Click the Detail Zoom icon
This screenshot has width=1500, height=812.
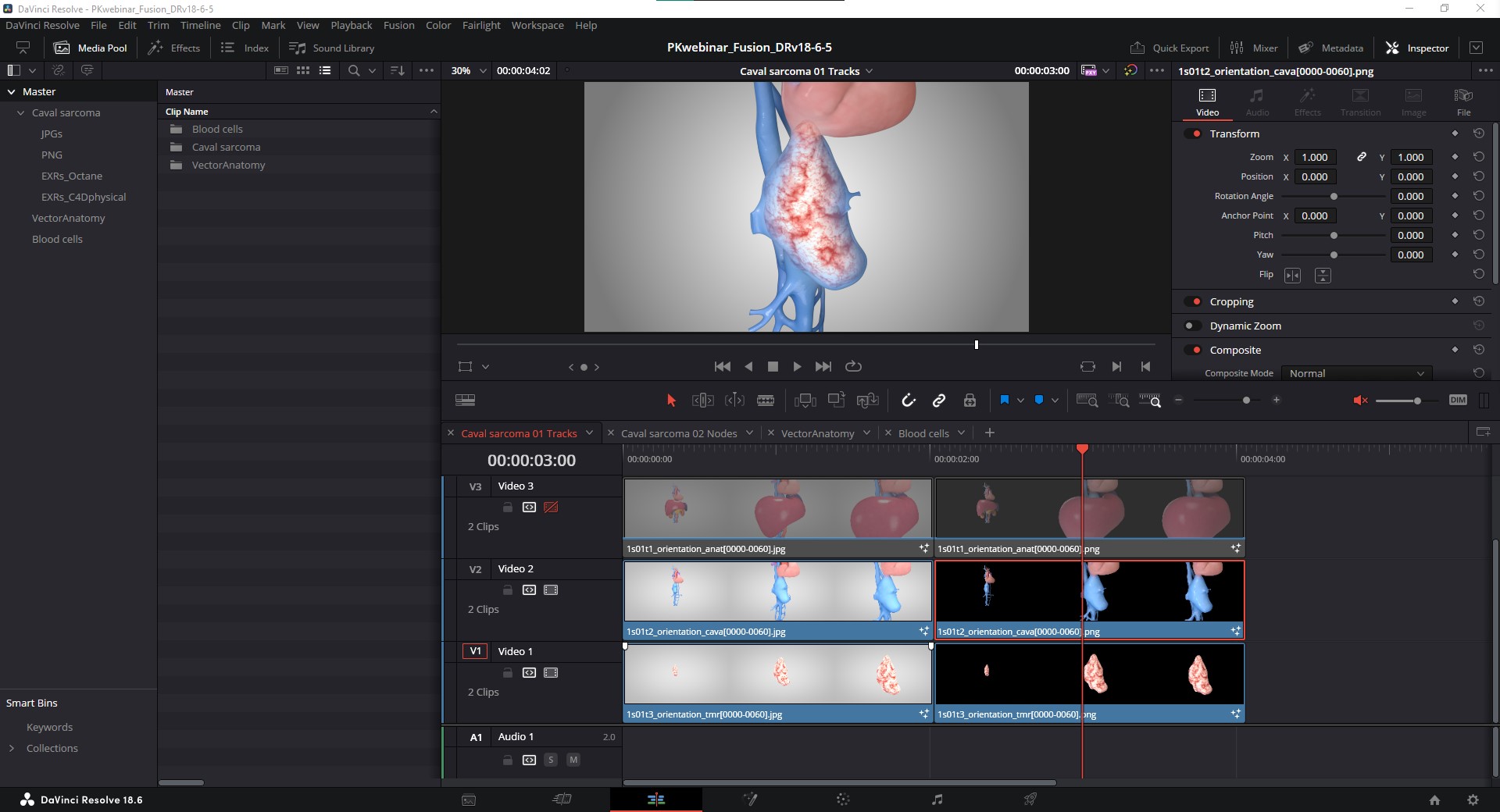tap(1119, 400)
